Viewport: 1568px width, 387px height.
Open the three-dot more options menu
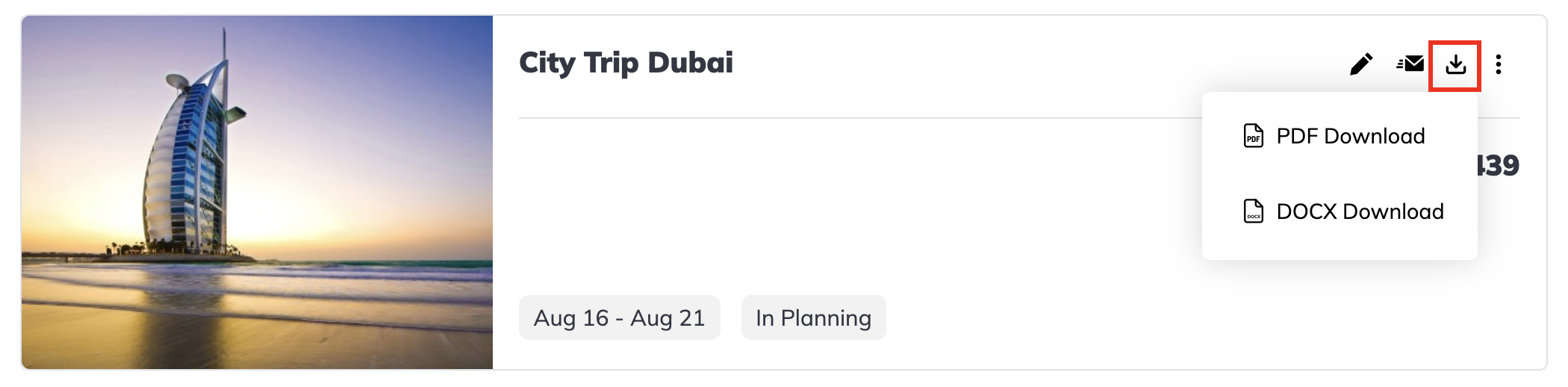(x=1499, y=64)
